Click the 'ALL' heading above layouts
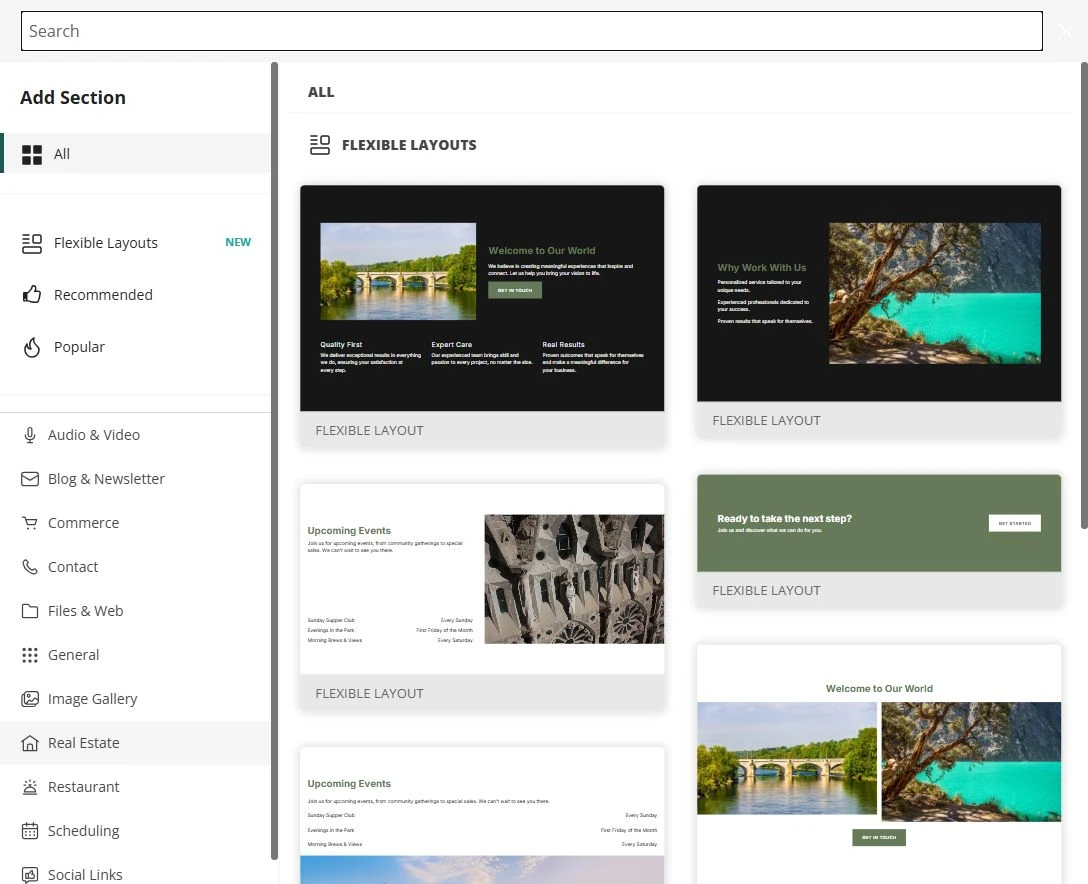Viewport: 1088px width, 884px height. [321, 92]
